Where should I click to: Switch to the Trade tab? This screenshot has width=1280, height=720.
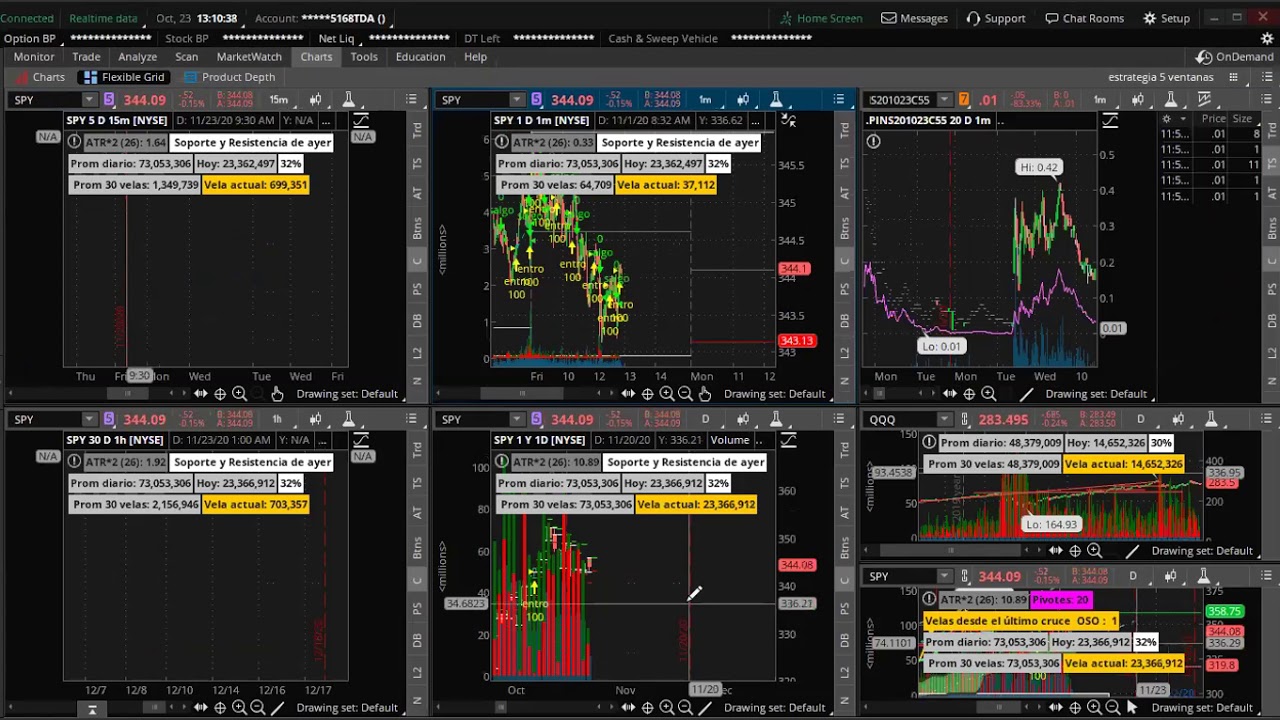click(86, 57)
